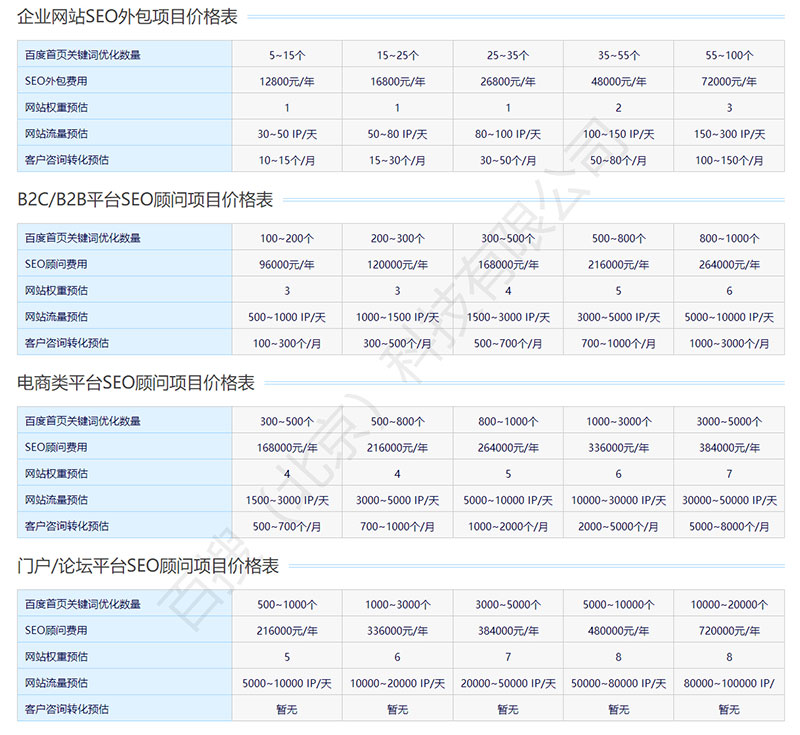
Task: Select the 5~15个 column header
Action: tap(287, 54)
